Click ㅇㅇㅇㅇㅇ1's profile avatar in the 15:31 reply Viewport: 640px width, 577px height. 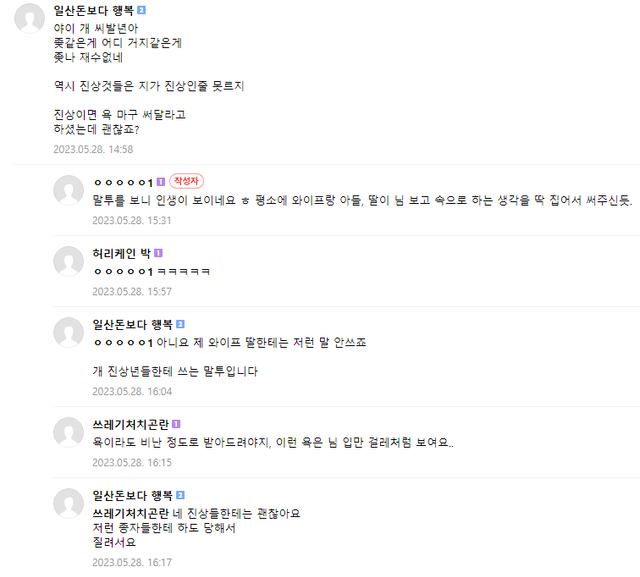click(68, 191)
